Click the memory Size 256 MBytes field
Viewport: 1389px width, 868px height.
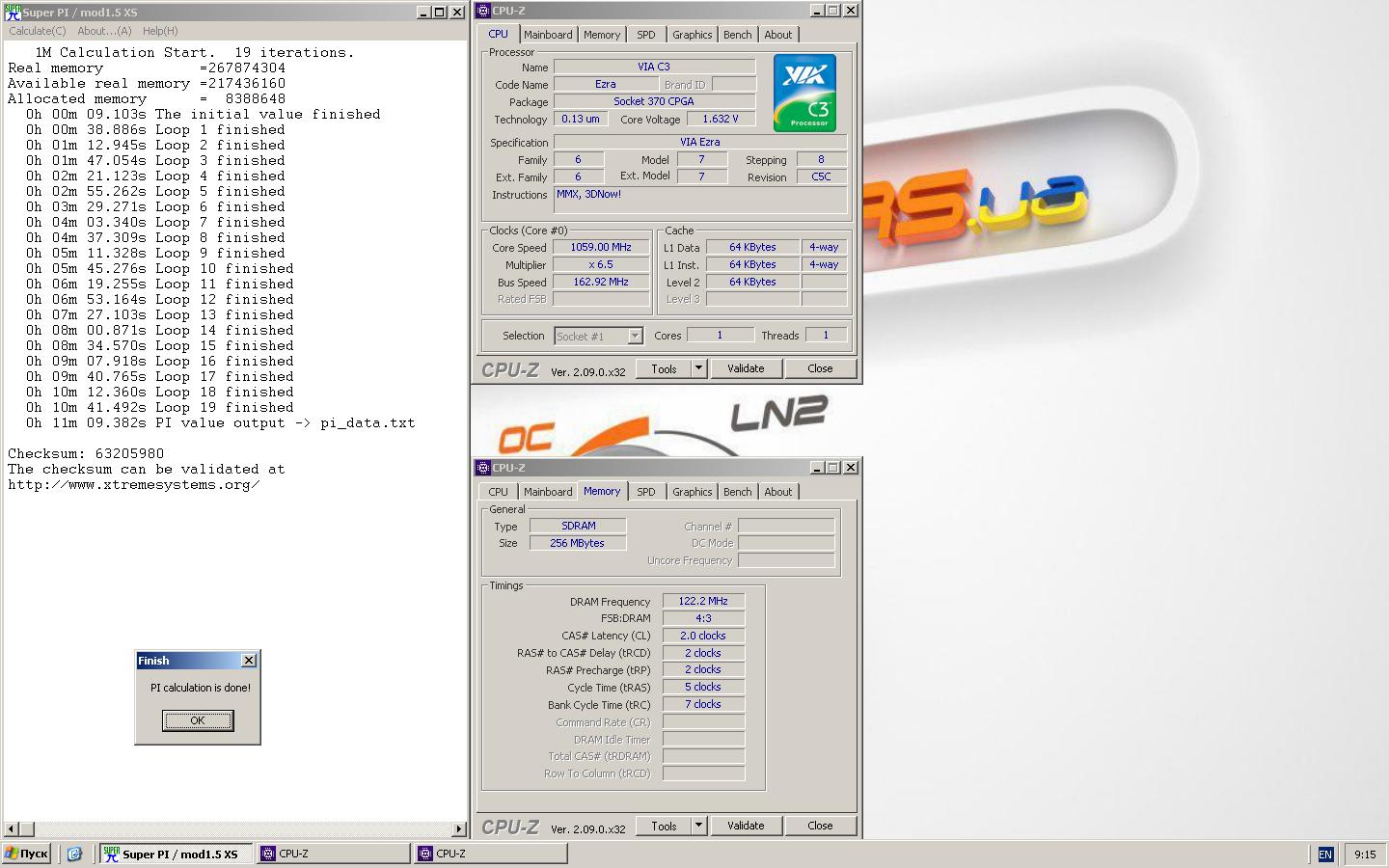pyautogui.click(x=578, y=543)
